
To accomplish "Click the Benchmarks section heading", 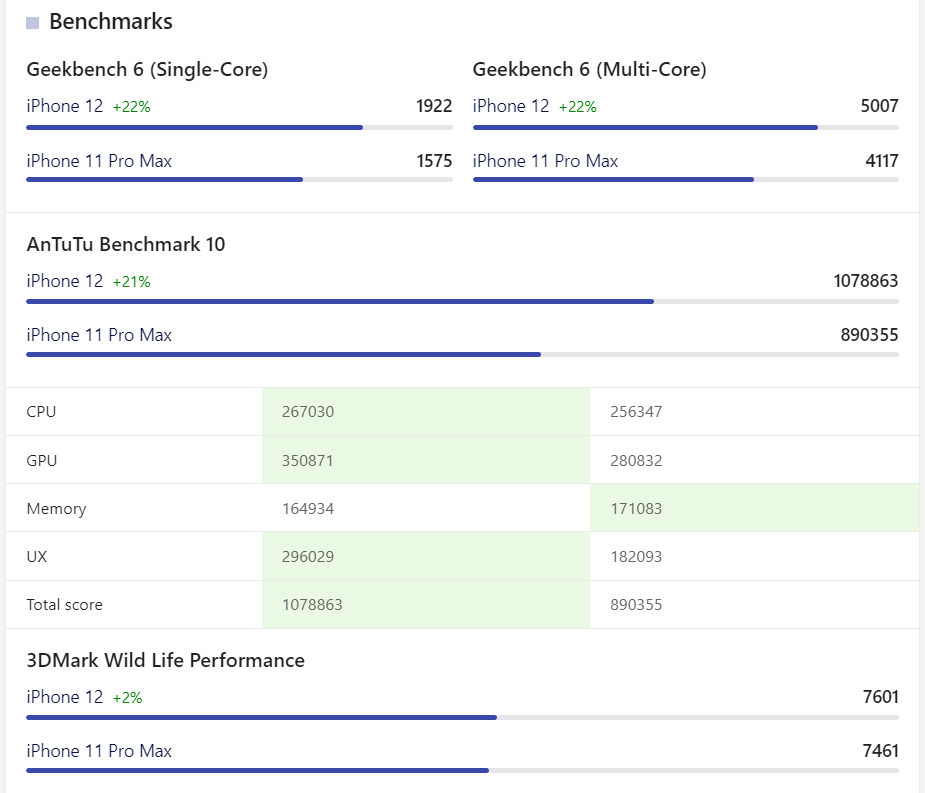I will pos(111,22).
